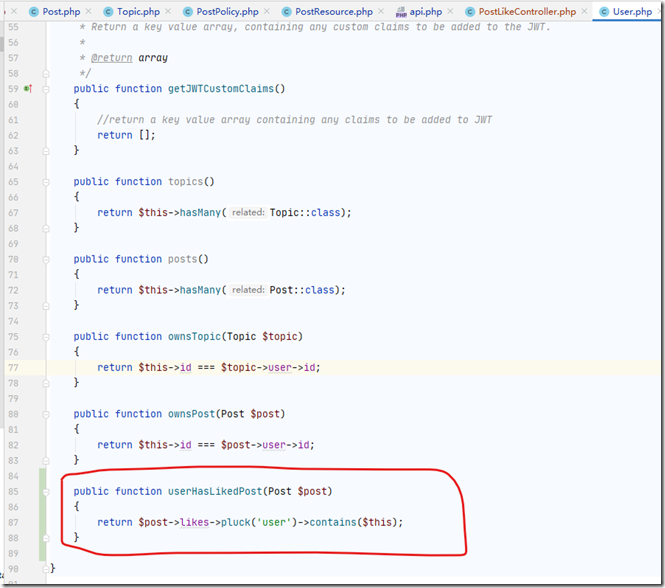Open the PostResource.php tab
Viewport: 665px width, 588px height.
334,12
